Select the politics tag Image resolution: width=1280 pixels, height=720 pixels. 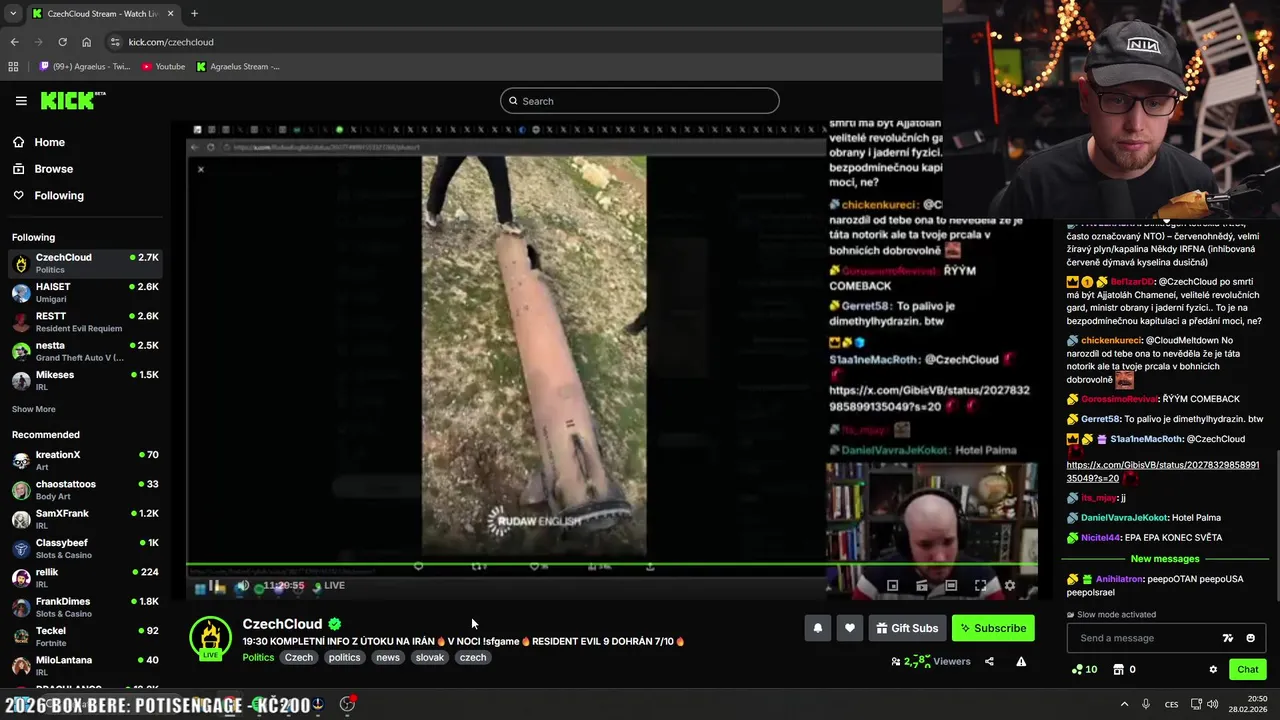point(344,657)
